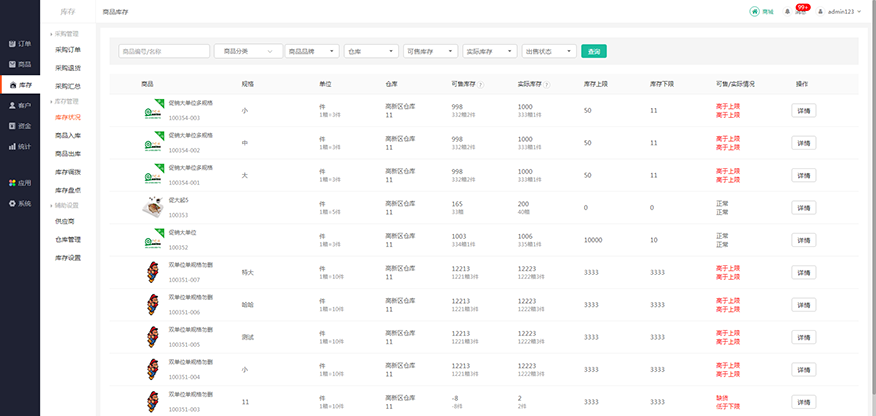Expand the 商品分类 category dropdown
Screen dimensions: 876x416
pos(247,51)
